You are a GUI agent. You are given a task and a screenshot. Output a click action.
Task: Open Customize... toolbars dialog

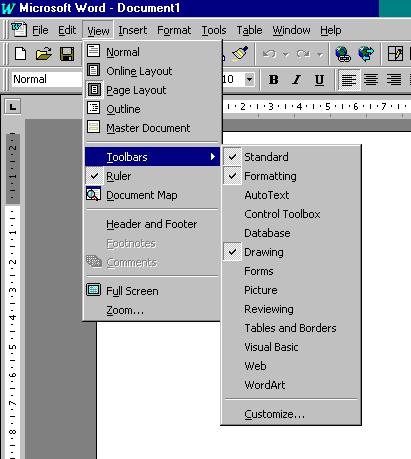pos(291,414)
